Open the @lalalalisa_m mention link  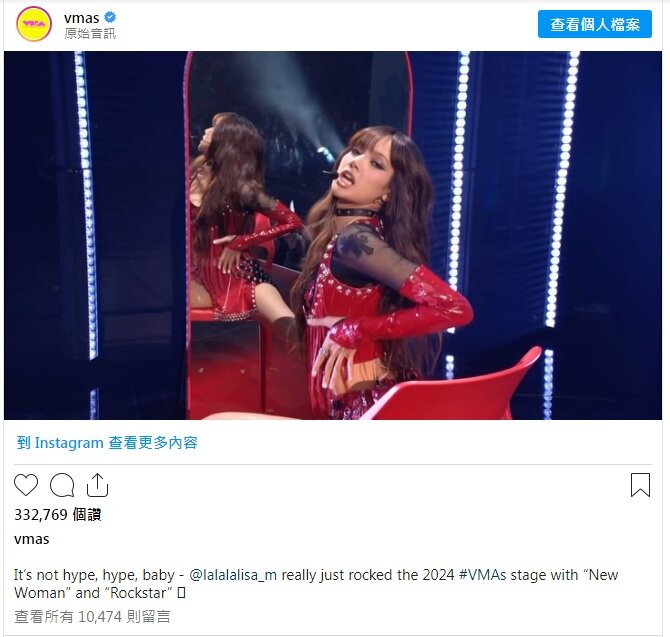[233, 575]
